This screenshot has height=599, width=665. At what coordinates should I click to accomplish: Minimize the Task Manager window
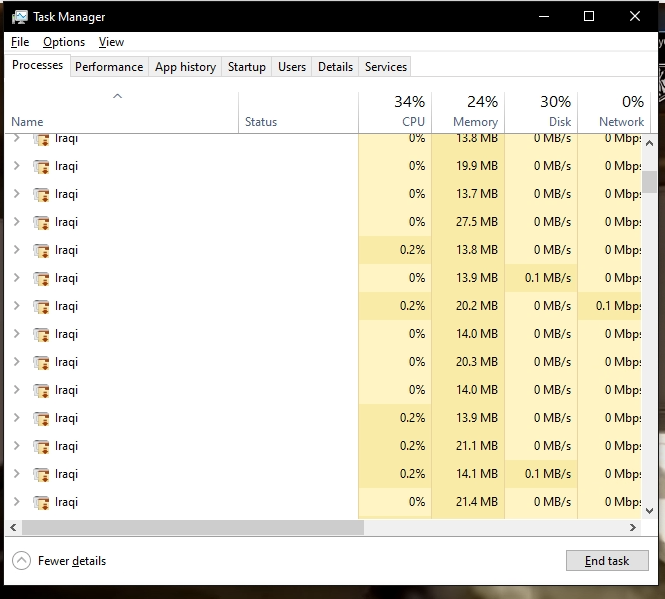coord(544,16)
